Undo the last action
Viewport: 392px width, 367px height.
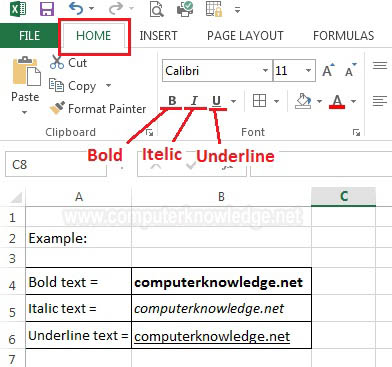(x=76, y=9)
